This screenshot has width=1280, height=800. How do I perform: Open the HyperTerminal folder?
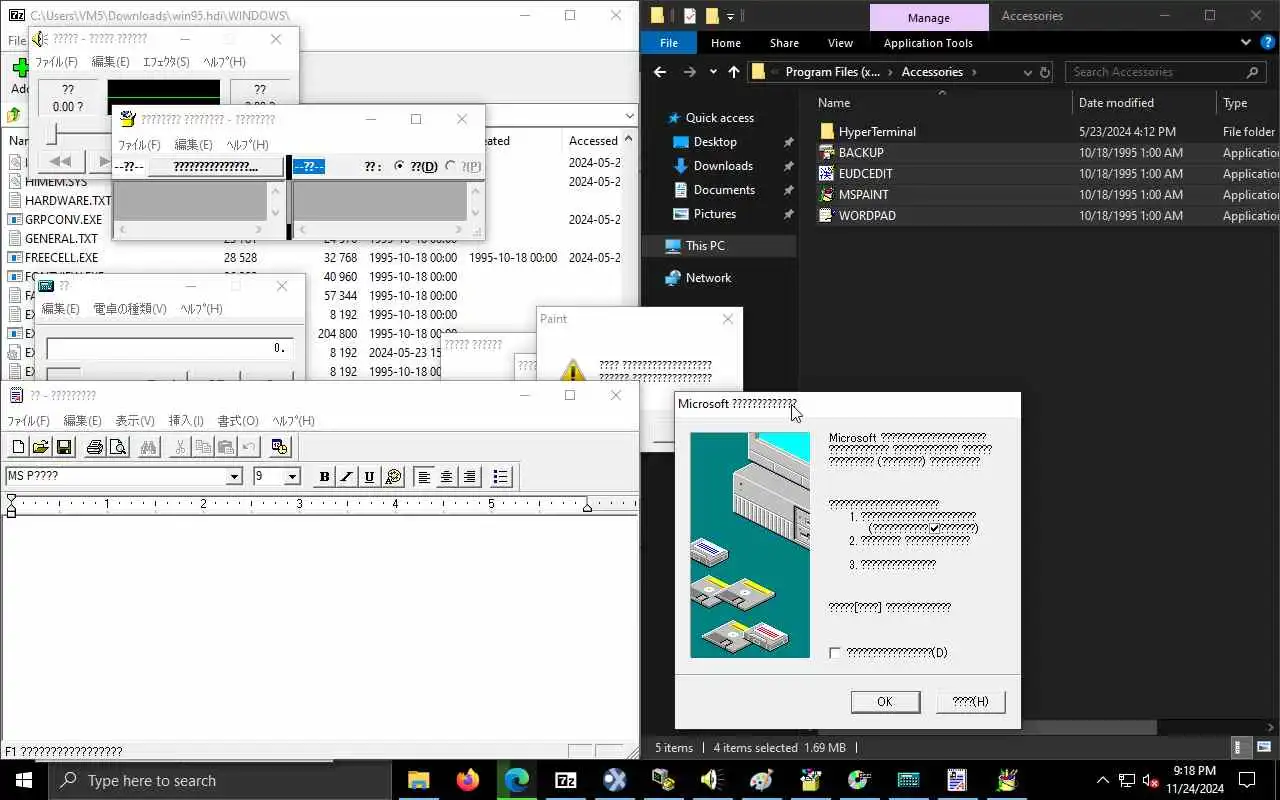point(877,132)
